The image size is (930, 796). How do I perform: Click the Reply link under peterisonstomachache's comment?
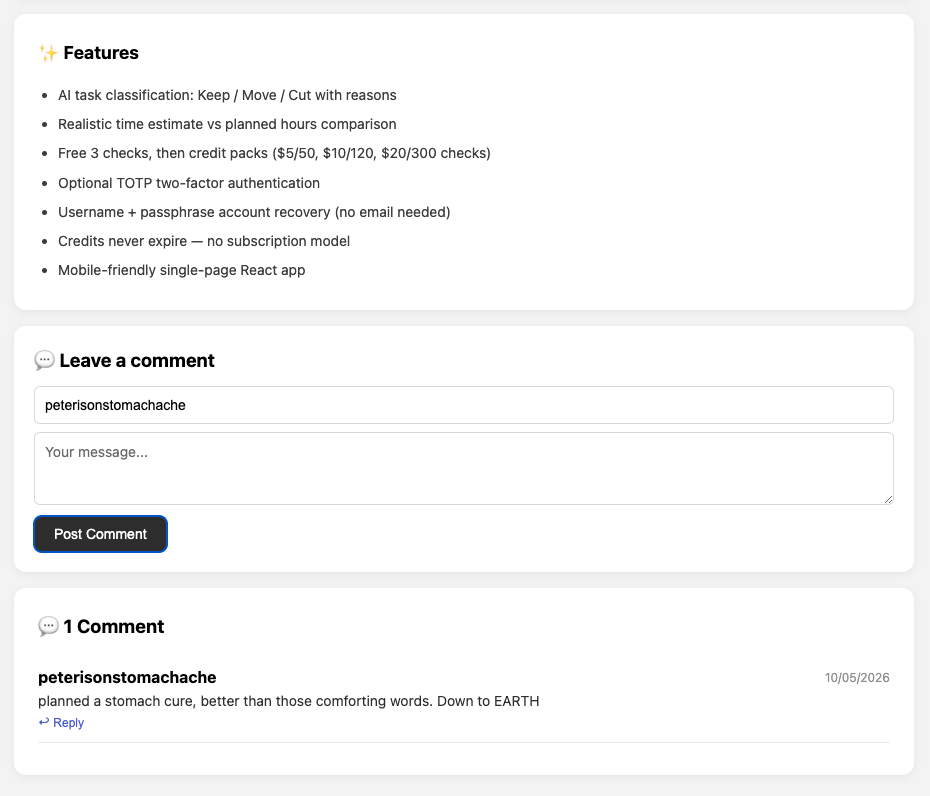pyautogui.click(x=61, y=722)
